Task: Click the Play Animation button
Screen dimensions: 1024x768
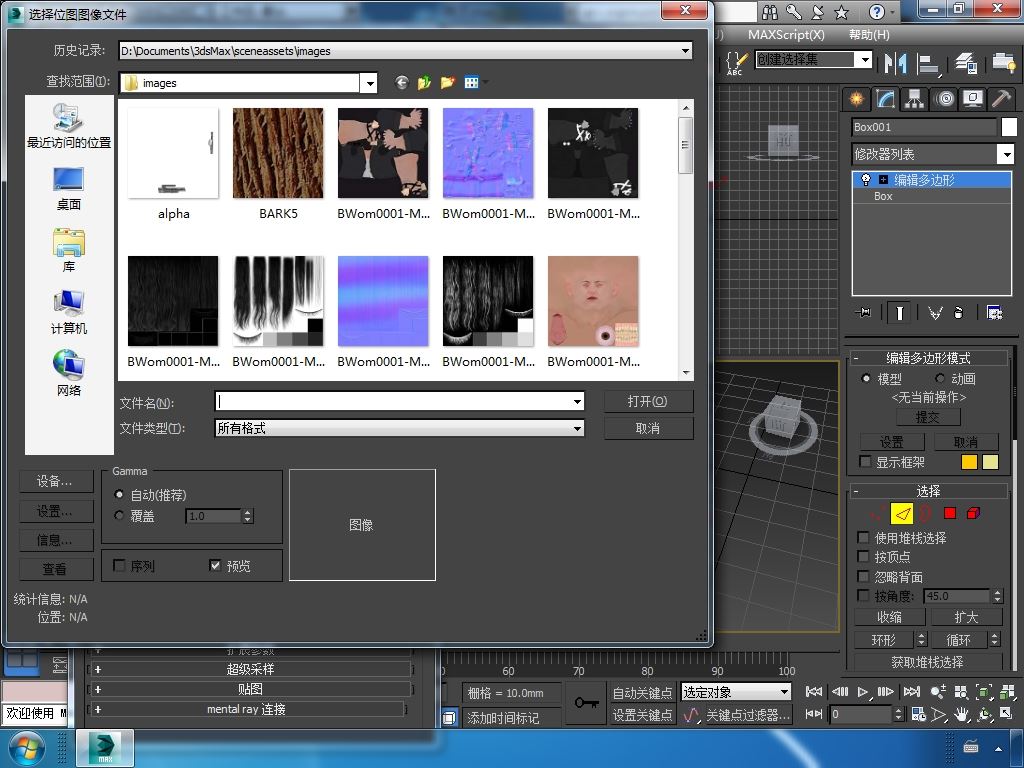Action: point(863,691)
